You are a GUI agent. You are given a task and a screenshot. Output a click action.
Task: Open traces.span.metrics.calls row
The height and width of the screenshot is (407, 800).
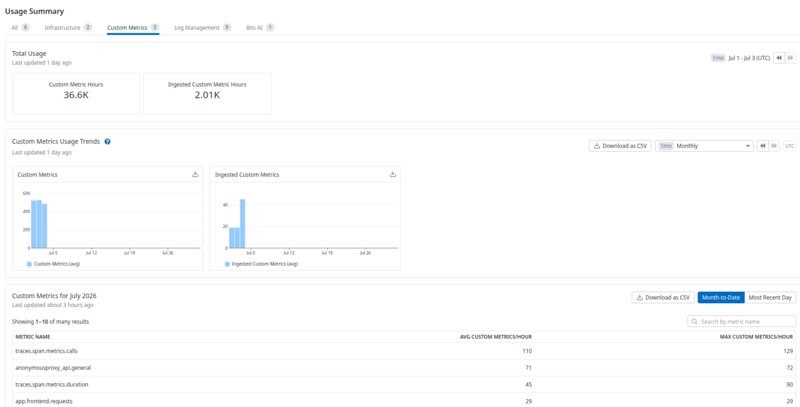tap(404, 351)
